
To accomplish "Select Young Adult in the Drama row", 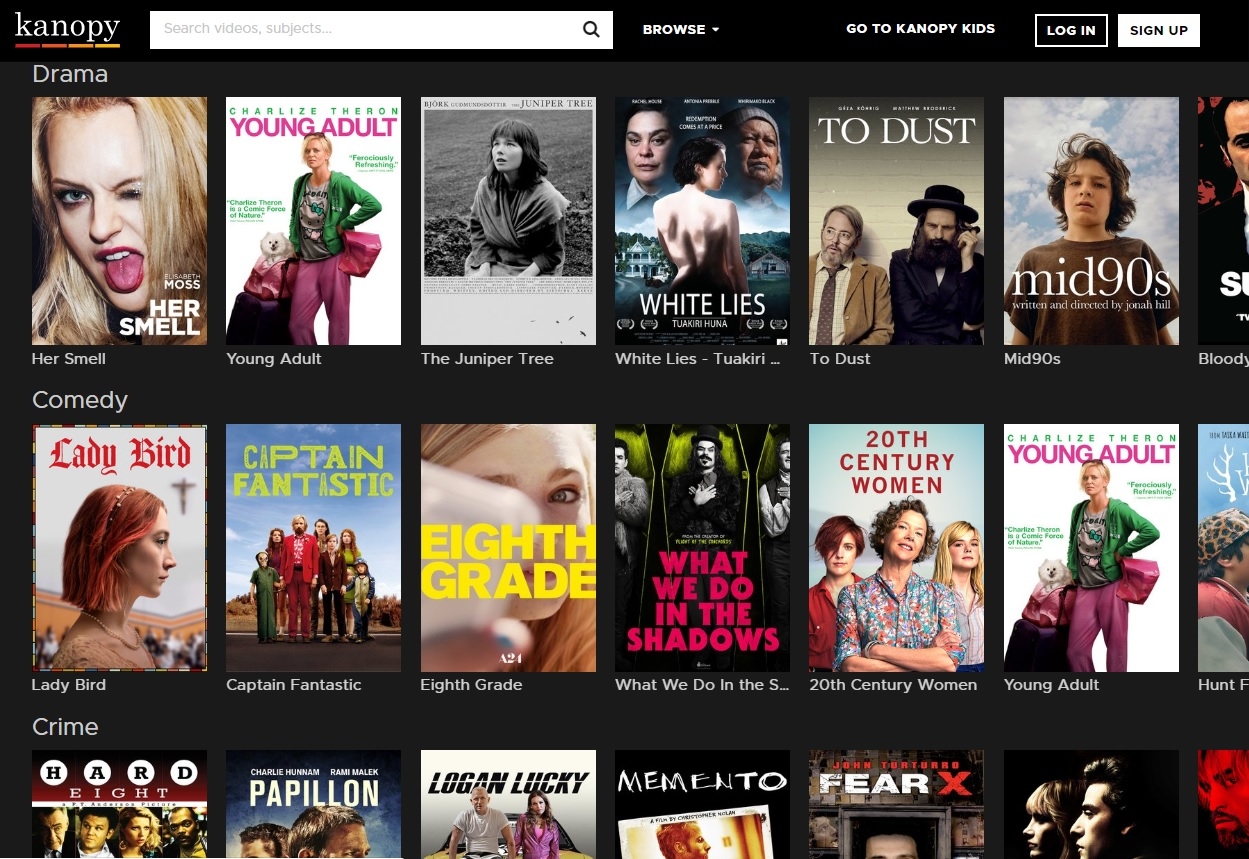I will [x=313, y=220].
